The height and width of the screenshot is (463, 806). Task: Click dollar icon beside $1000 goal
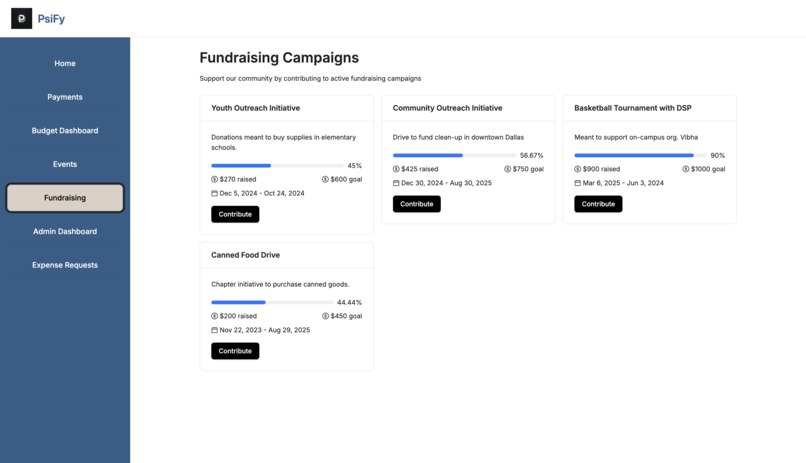[x=686, y=169]
